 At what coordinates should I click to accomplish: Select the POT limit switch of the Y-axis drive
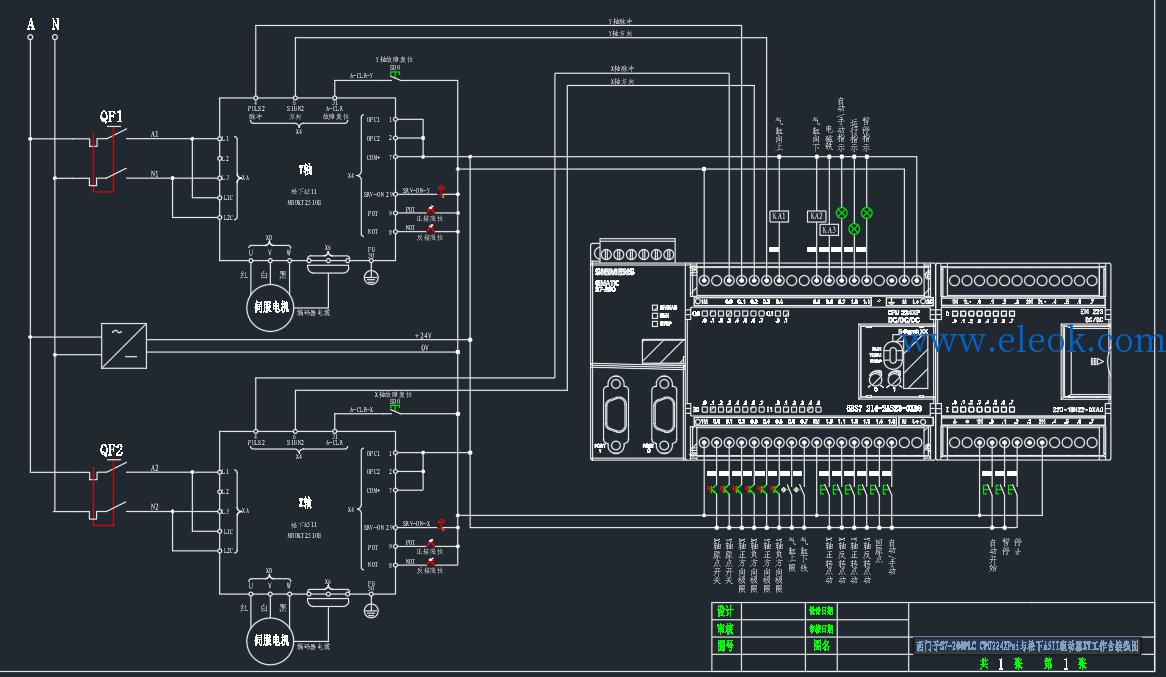point(431,211)
